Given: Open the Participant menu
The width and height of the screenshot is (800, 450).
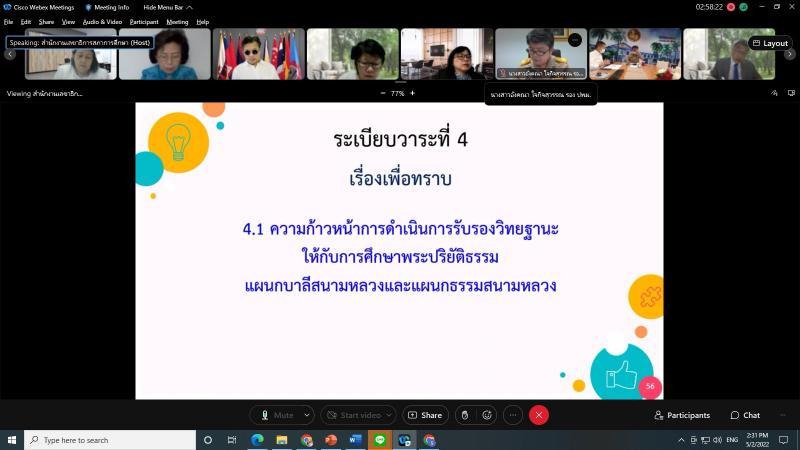Looking at the screenshot, I should [x=144, y=22].
